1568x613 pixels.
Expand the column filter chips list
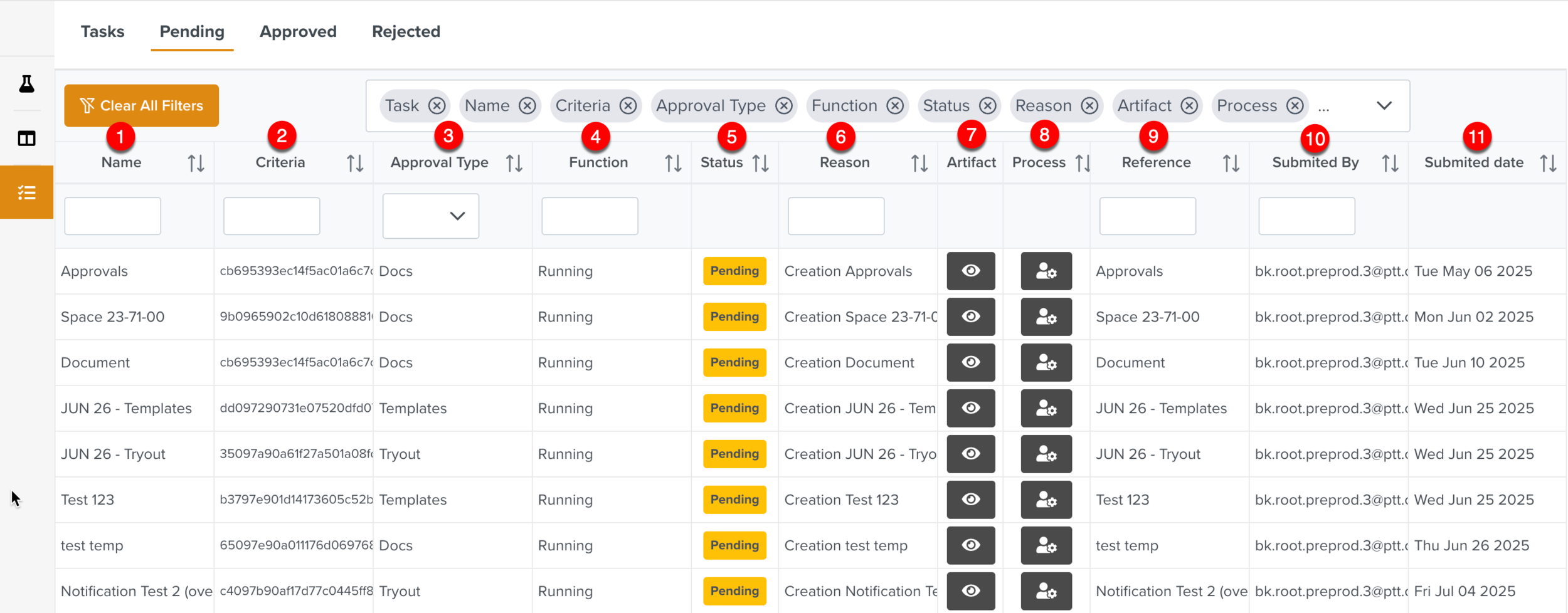click(x=1384, y=106)
